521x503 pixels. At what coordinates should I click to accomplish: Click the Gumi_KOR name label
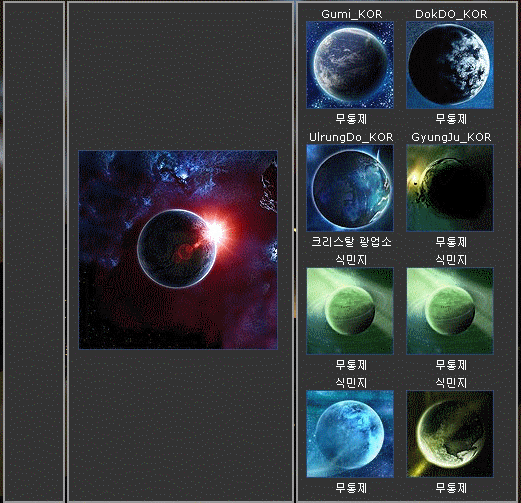(351, 14)
